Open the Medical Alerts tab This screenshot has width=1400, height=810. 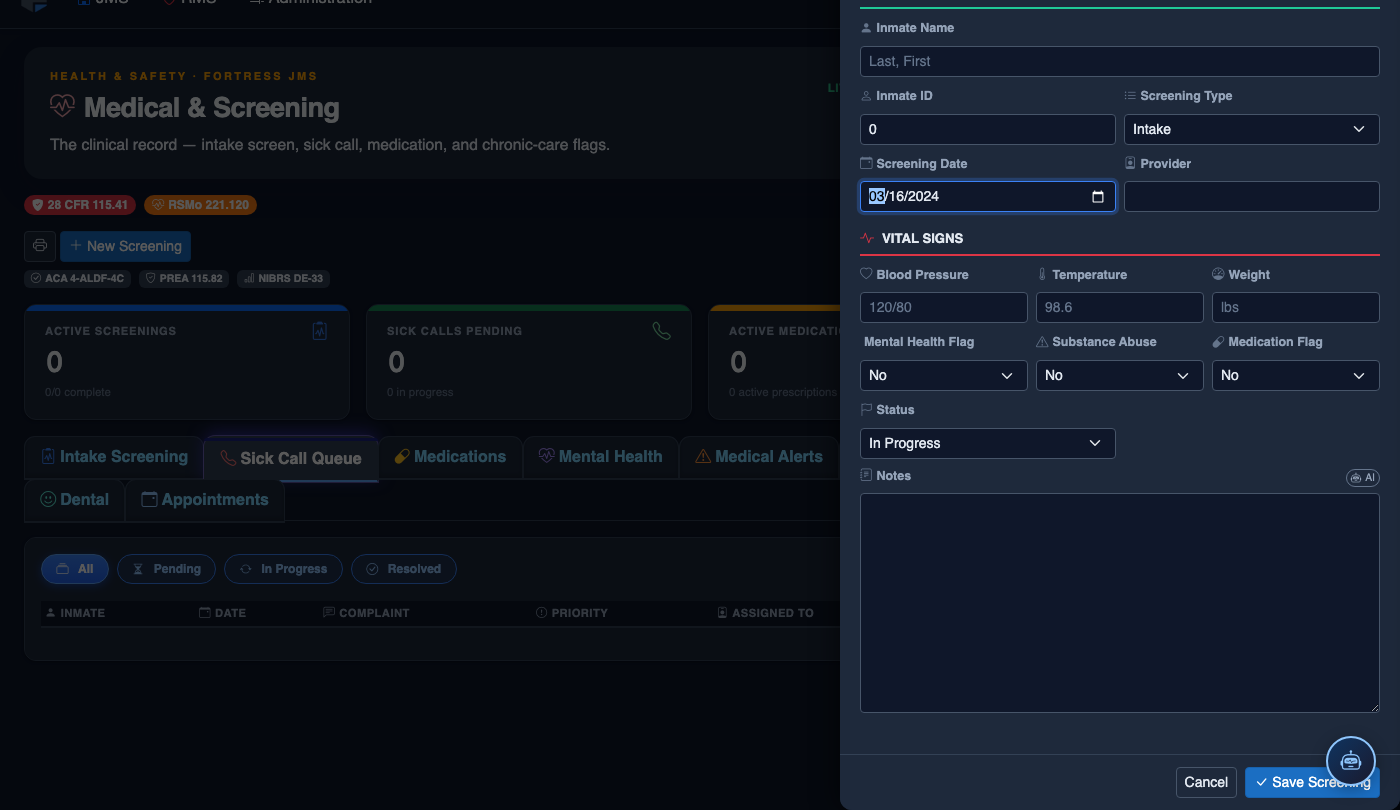759,457
